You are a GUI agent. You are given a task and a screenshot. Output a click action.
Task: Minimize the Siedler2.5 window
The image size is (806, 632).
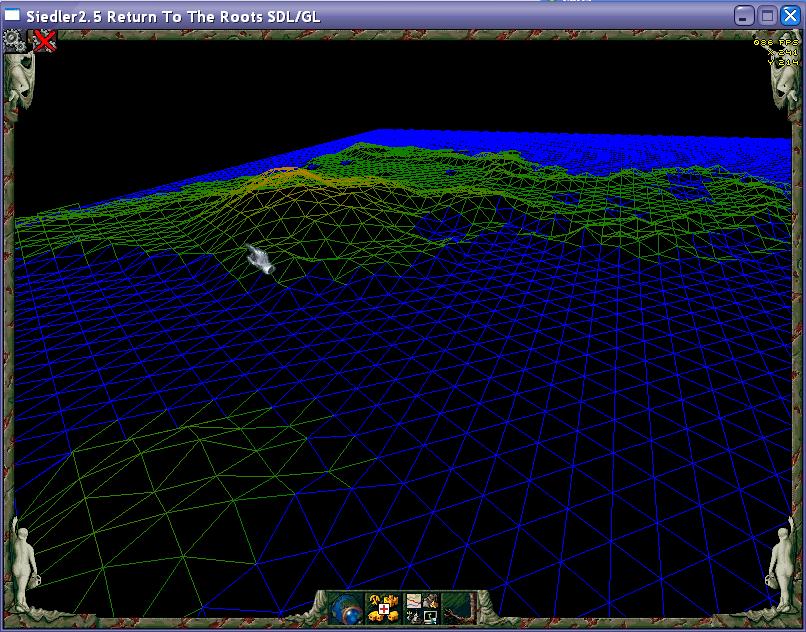[744, 16]
